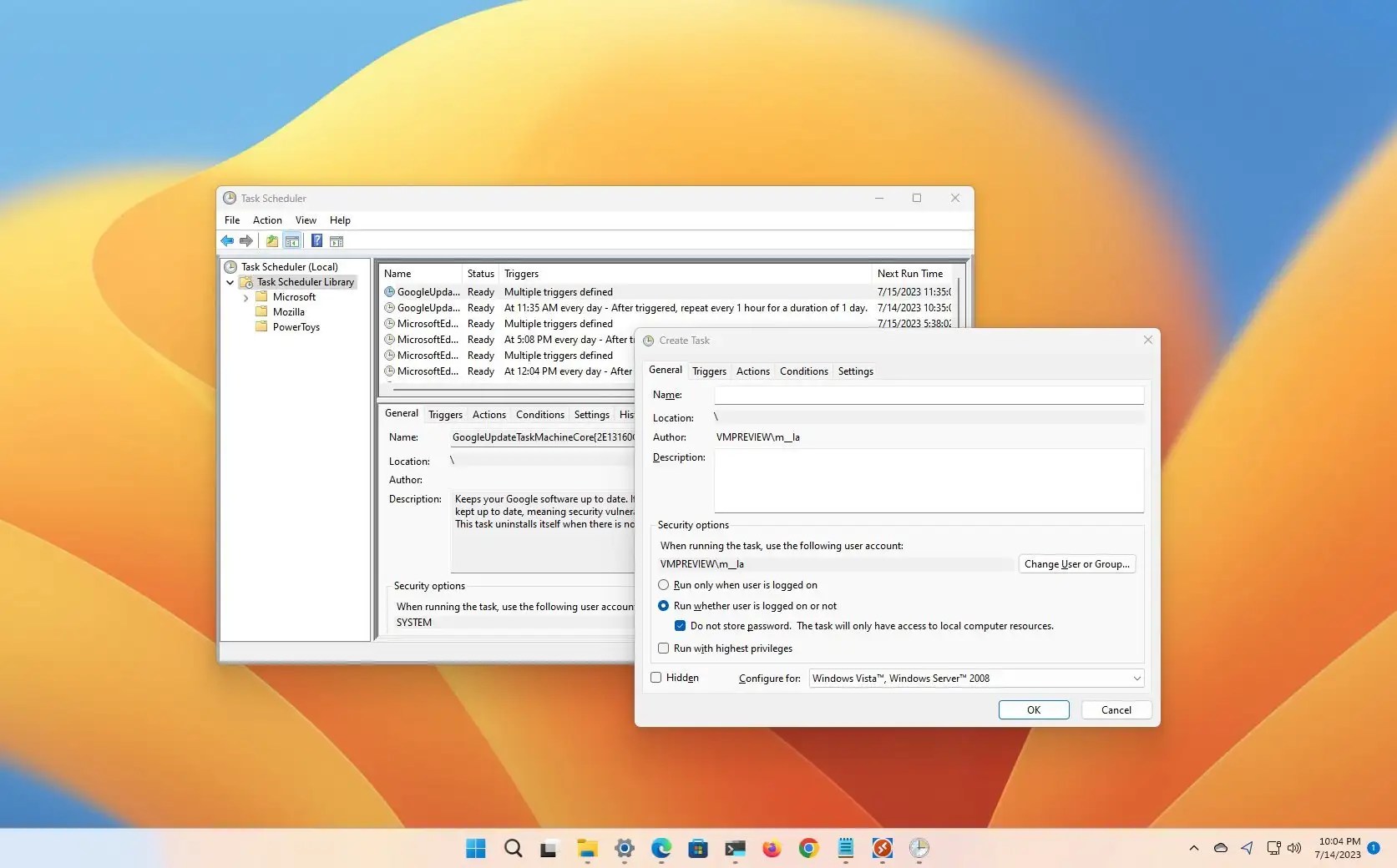Viewport: 1397px width, 868px height.
Task: Switch to the Triggers tab in Create Task
Action: tap(708, 371)
